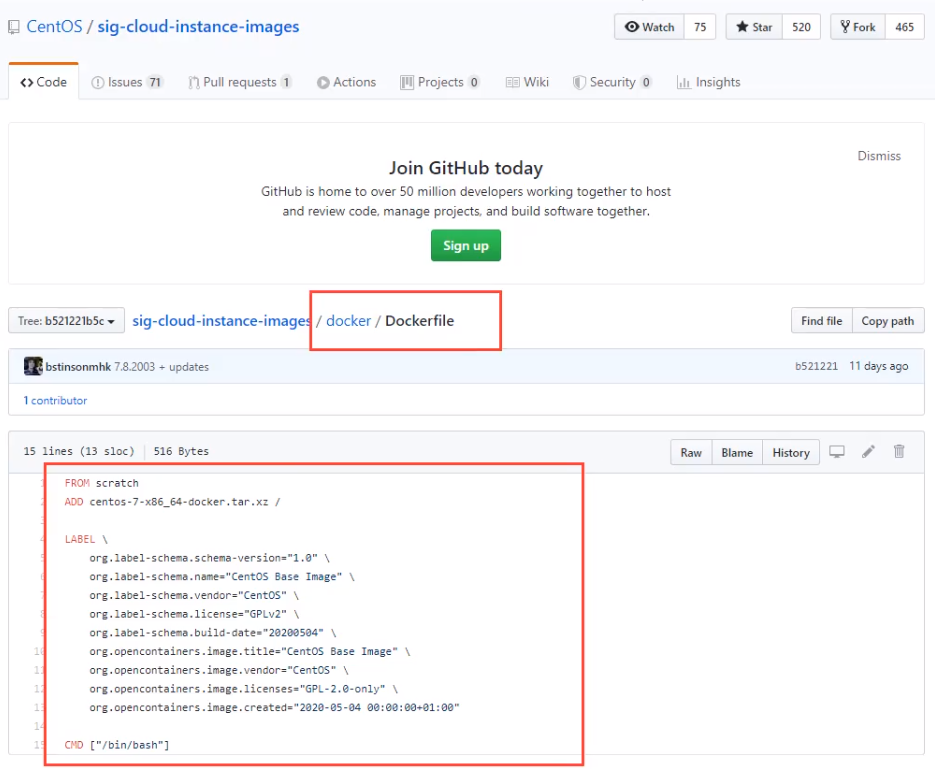
Task: Click the org.opencontainers.image.licenses line
Action: [x=244, y=689]
